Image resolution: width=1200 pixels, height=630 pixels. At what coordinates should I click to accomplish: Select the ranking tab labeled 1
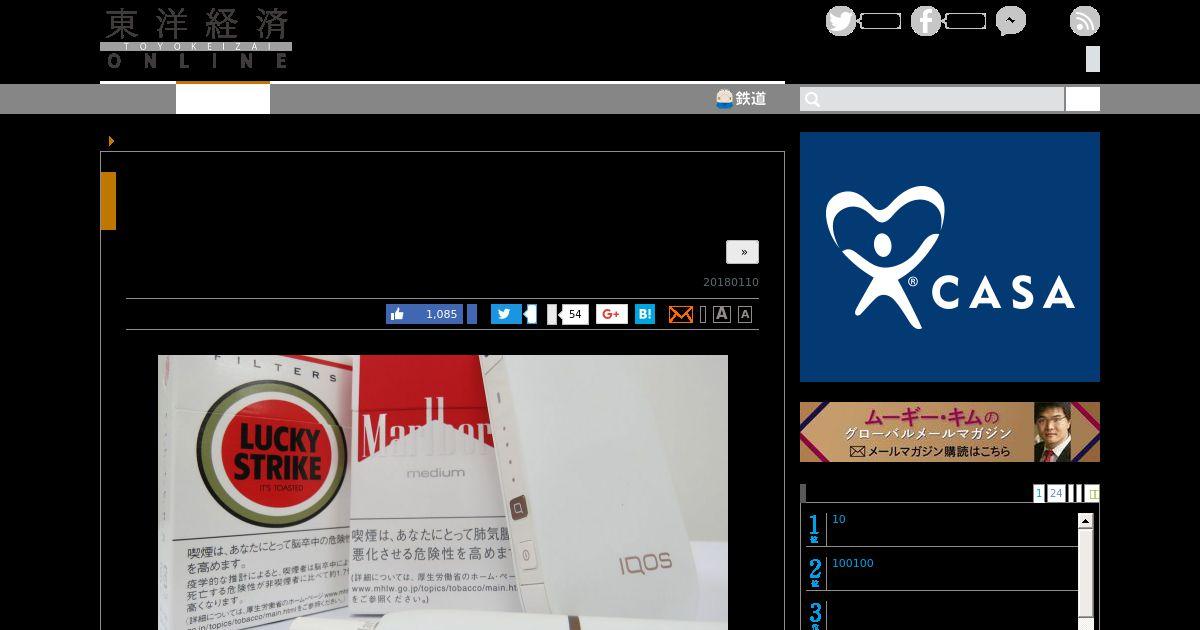(x=1039, y=493)
